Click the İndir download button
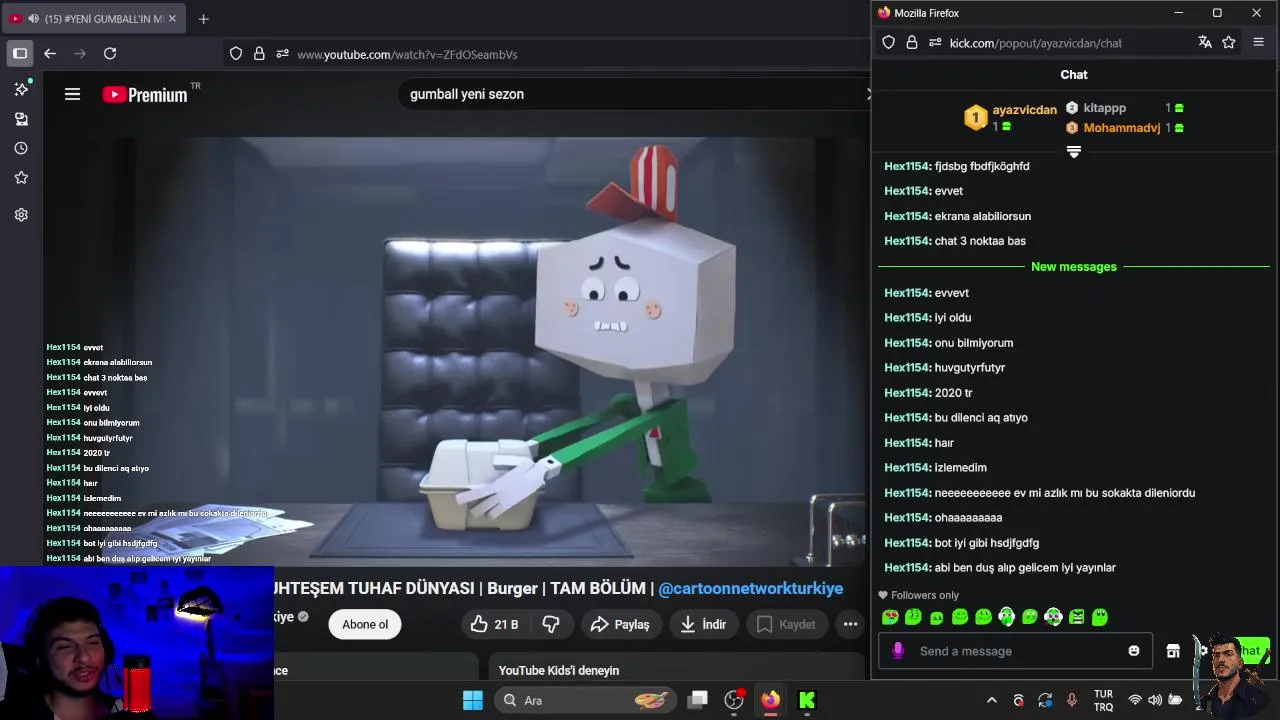The image size is (1280, 720). click(x=703, y=624)
